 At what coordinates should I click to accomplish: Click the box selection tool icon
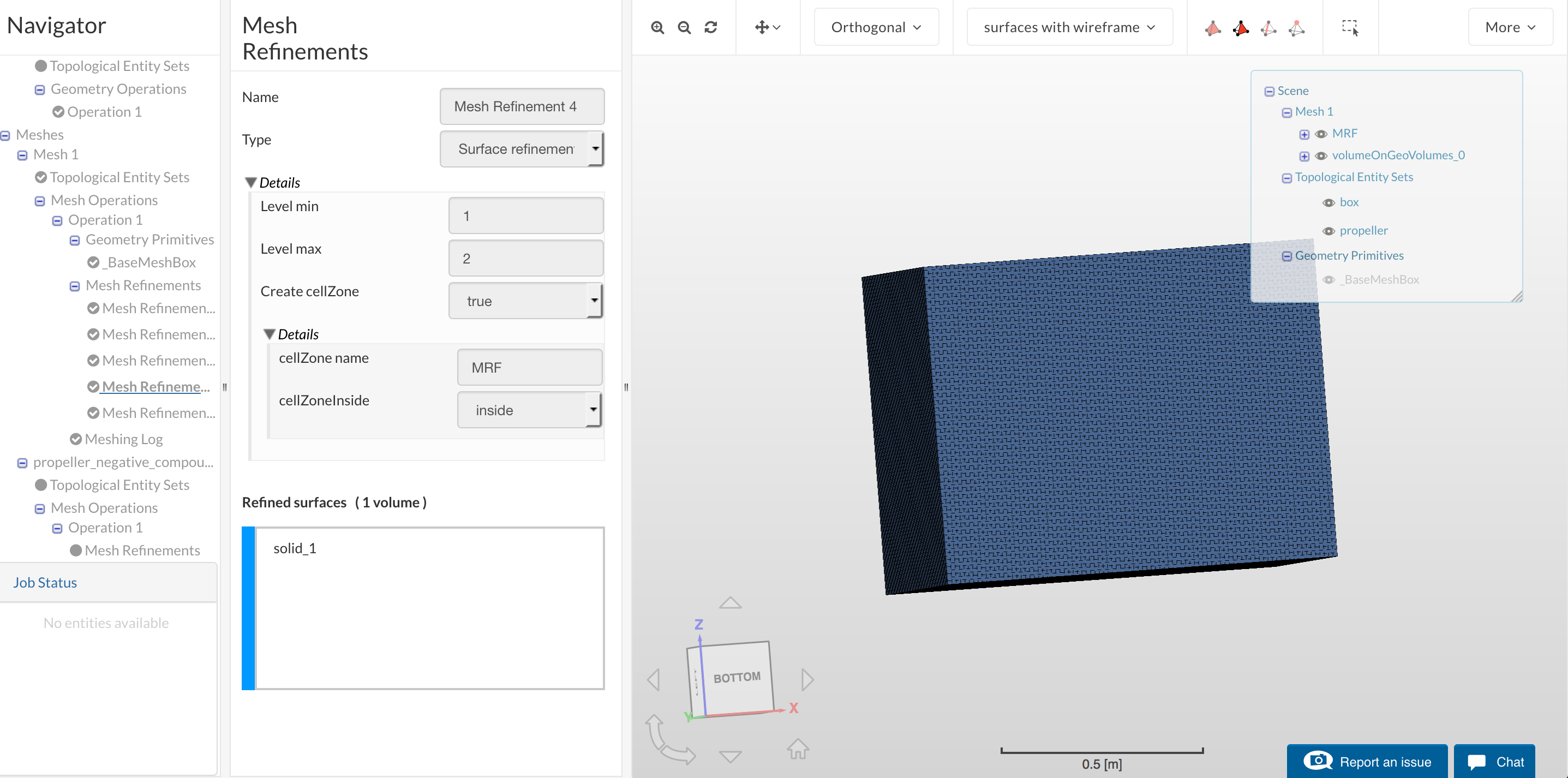coord(1349,27)
